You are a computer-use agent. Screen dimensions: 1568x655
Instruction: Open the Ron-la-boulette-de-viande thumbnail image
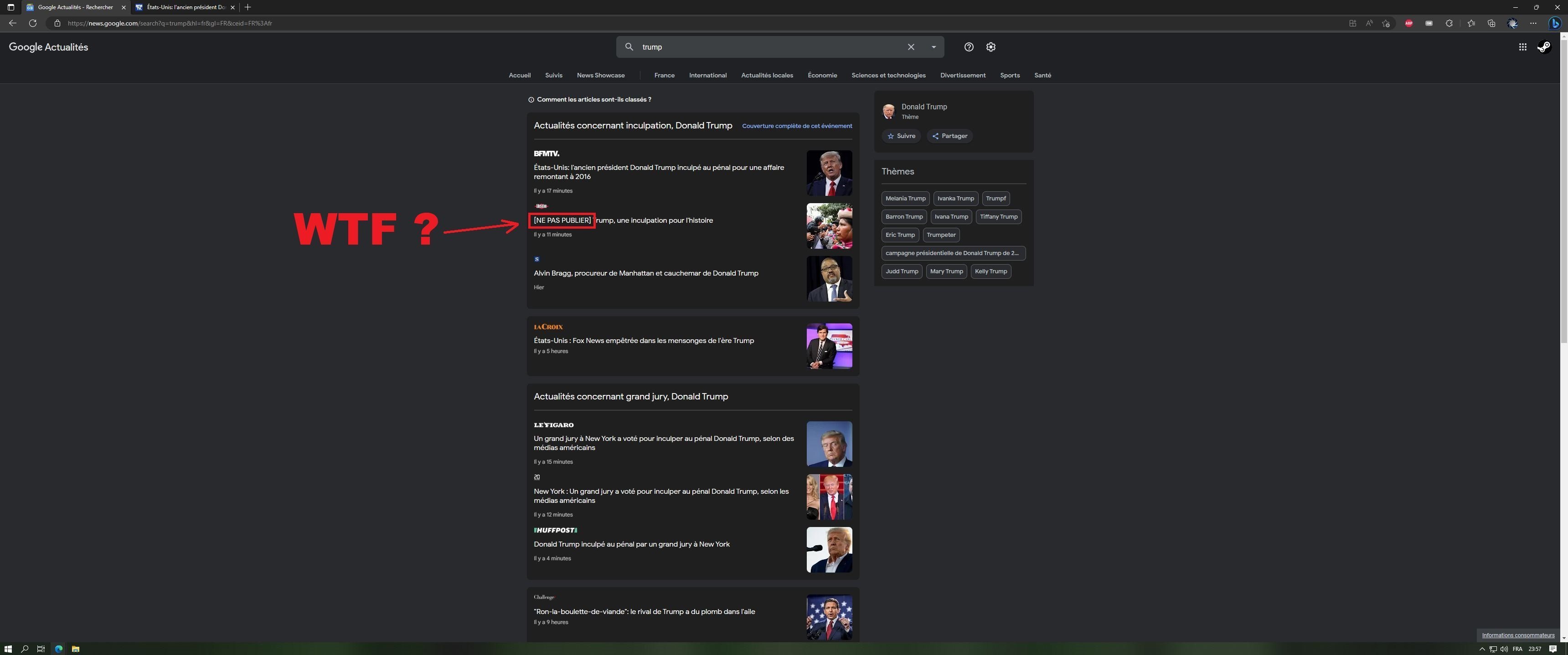[x=829, y=617]
